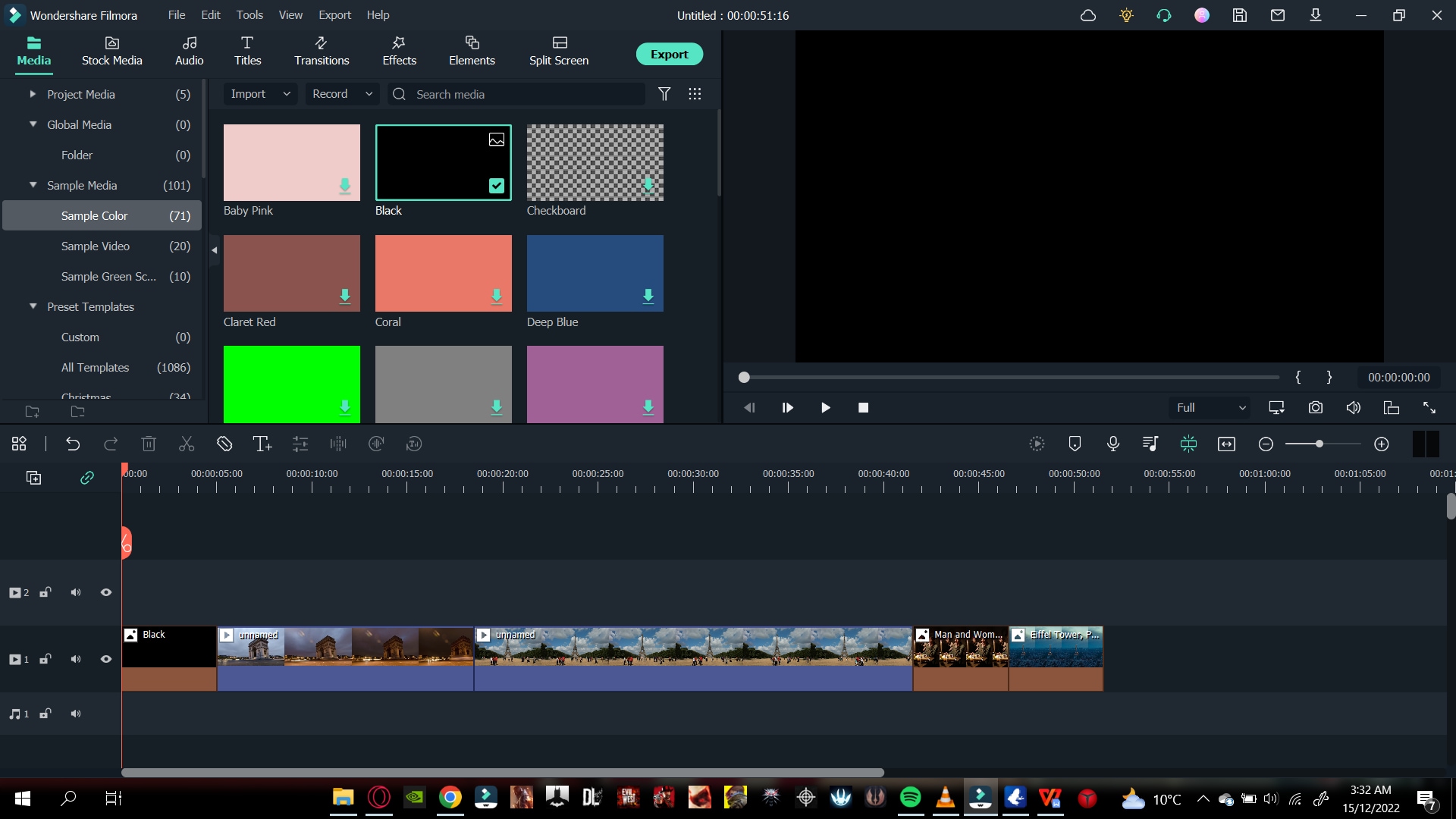Mute audio on track M1
Viewport: 1456px width, 819px height.
[x=75, y=714]
